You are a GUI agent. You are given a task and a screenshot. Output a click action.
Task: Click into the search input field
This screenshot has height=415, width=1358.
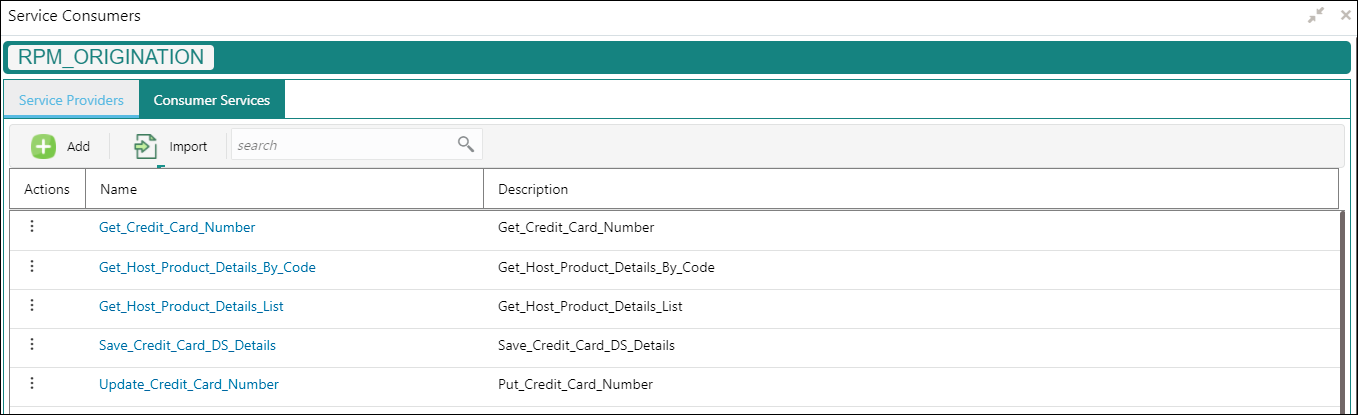pyautogui.click(x=343, y=145)
